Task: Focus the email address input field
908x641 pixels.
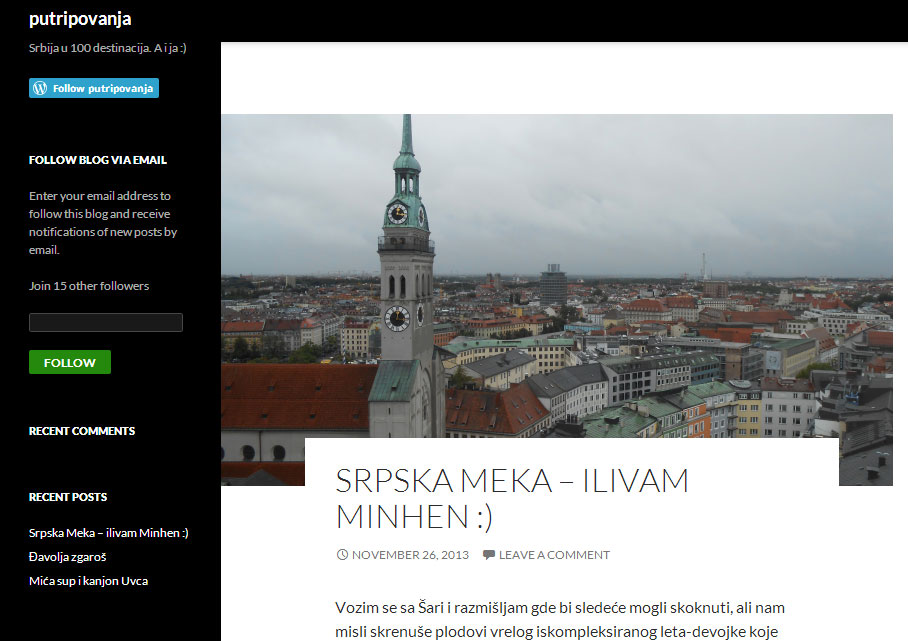Action: click(x=106, y=323)
